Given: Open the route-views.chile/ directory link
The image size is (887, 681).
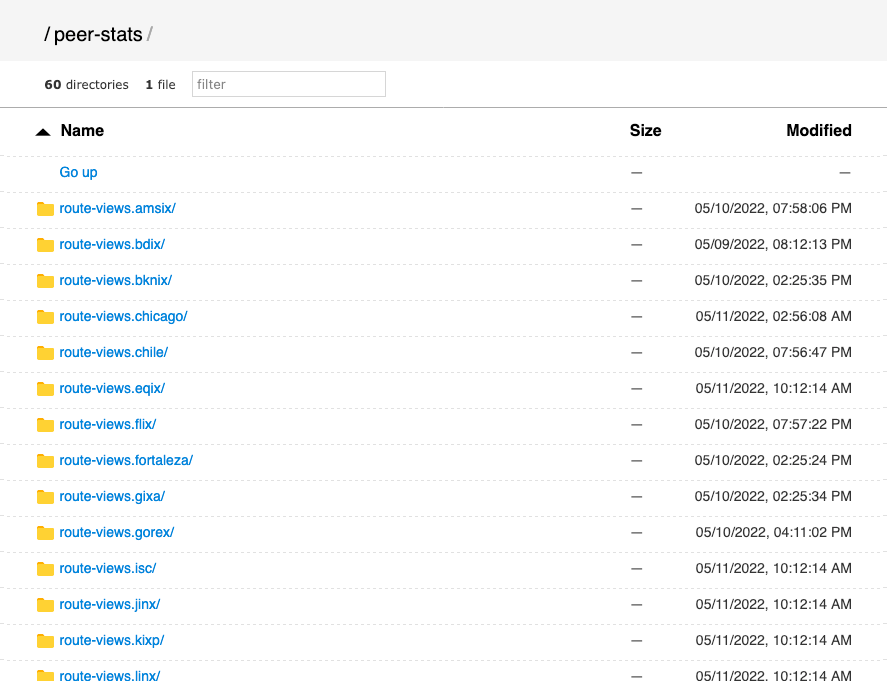Looking at the screenshot, I should coord(114,352).
